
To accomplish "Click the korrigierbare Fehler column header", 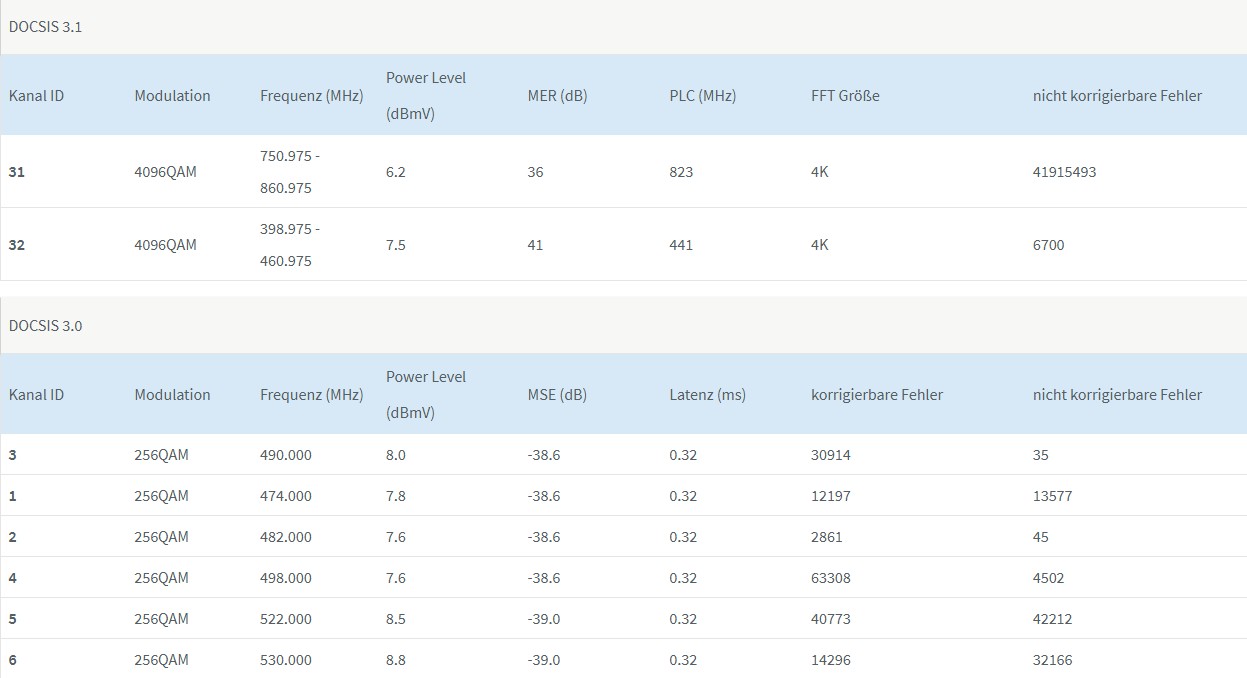I will click(x=877, y=395).
